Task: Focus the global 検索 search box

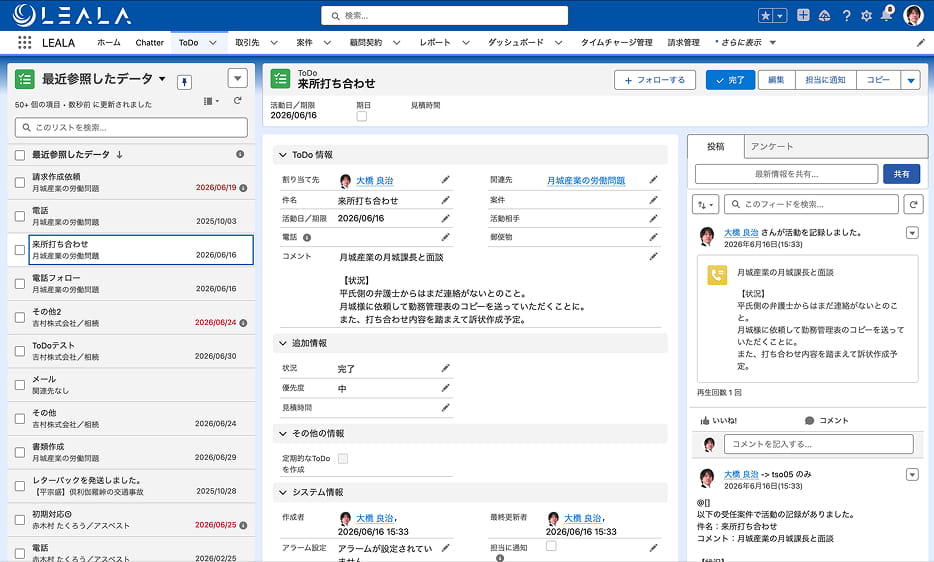Action: 444,15
